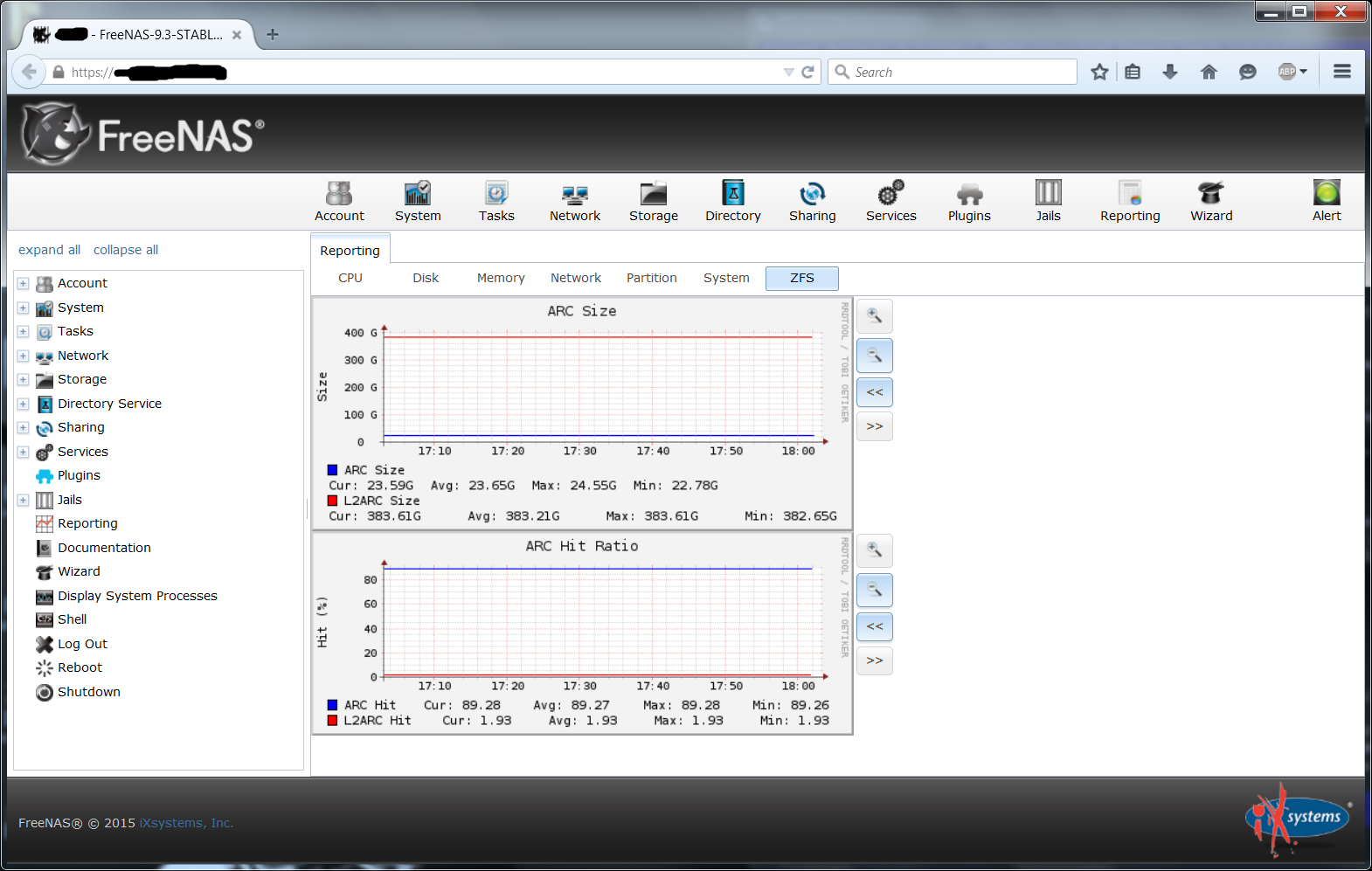The image size is (1372, 871).
Task: Zoom in on ARC Size graph
Action: (x=874, y=316)
